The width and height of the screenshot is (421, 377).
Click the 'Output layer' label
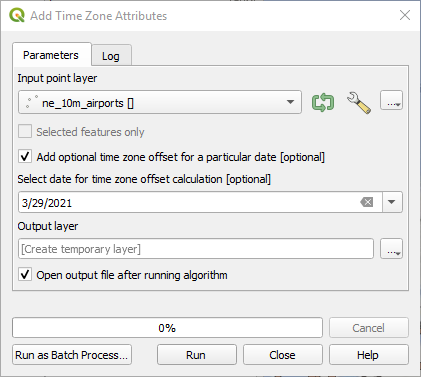point(48,226)
